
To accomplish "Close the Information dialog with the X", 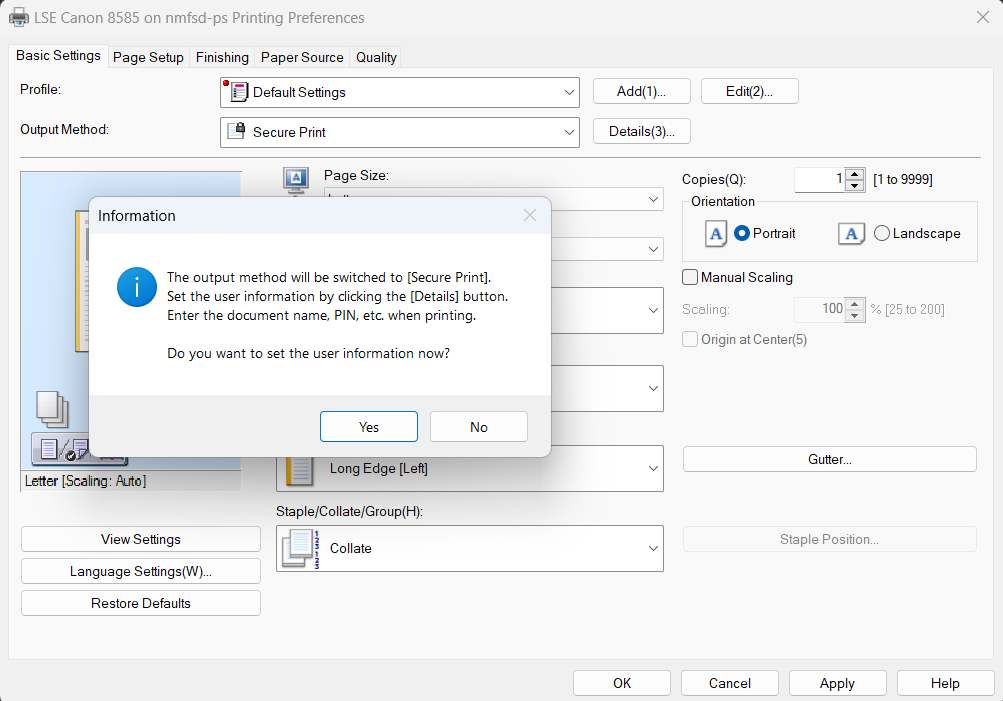I will [530, 216].
